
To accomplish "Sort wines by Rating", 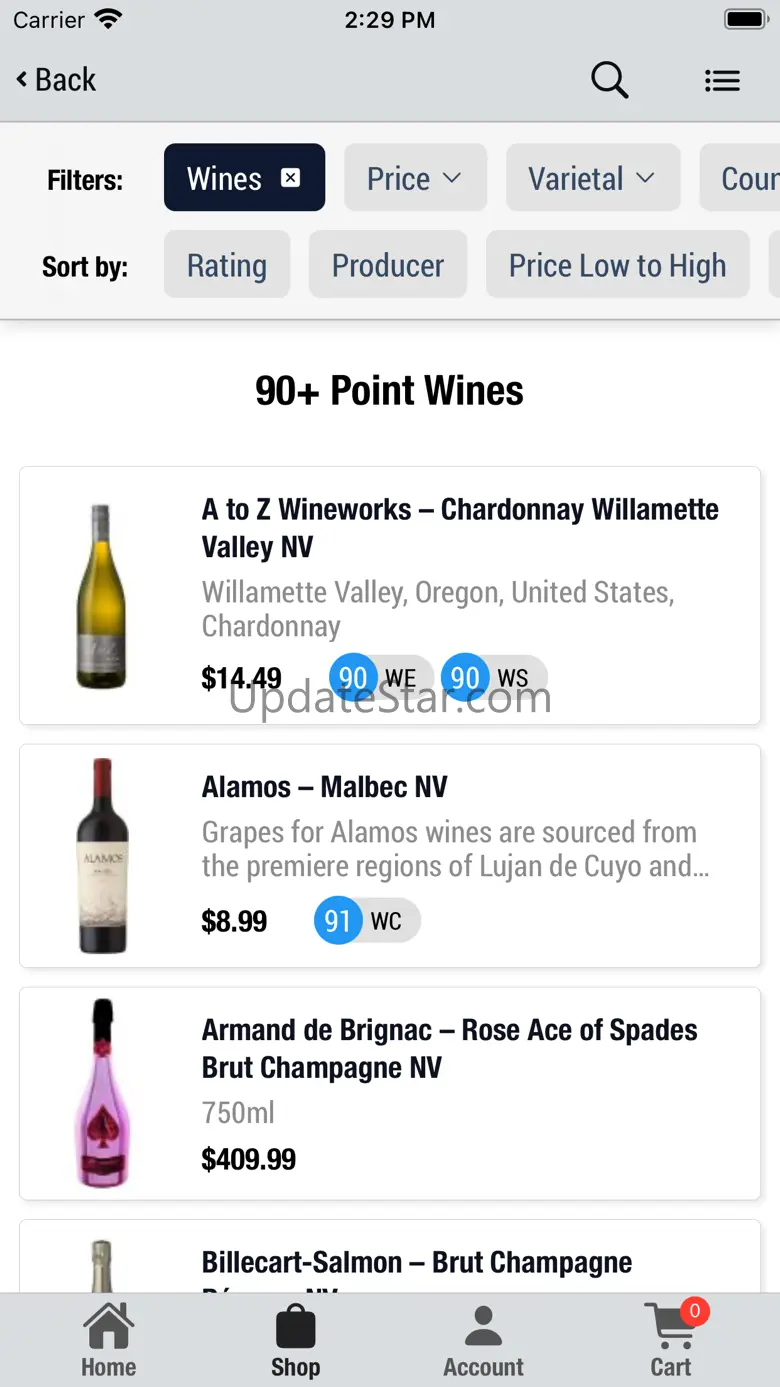I will click(227, 265).
